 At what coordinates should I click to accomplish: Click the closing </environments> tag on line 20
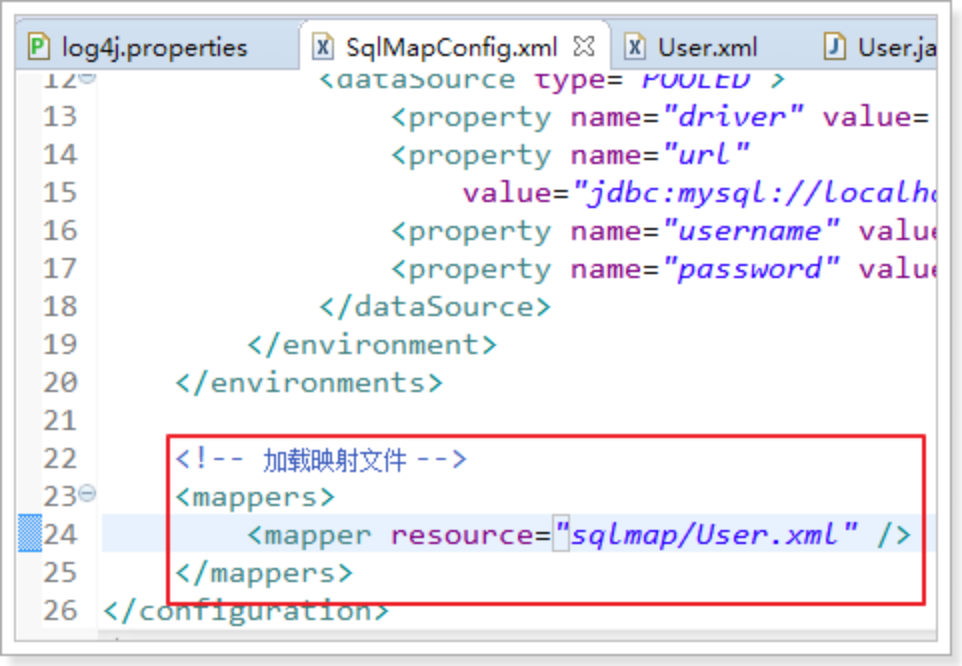(x=309, y=383)
